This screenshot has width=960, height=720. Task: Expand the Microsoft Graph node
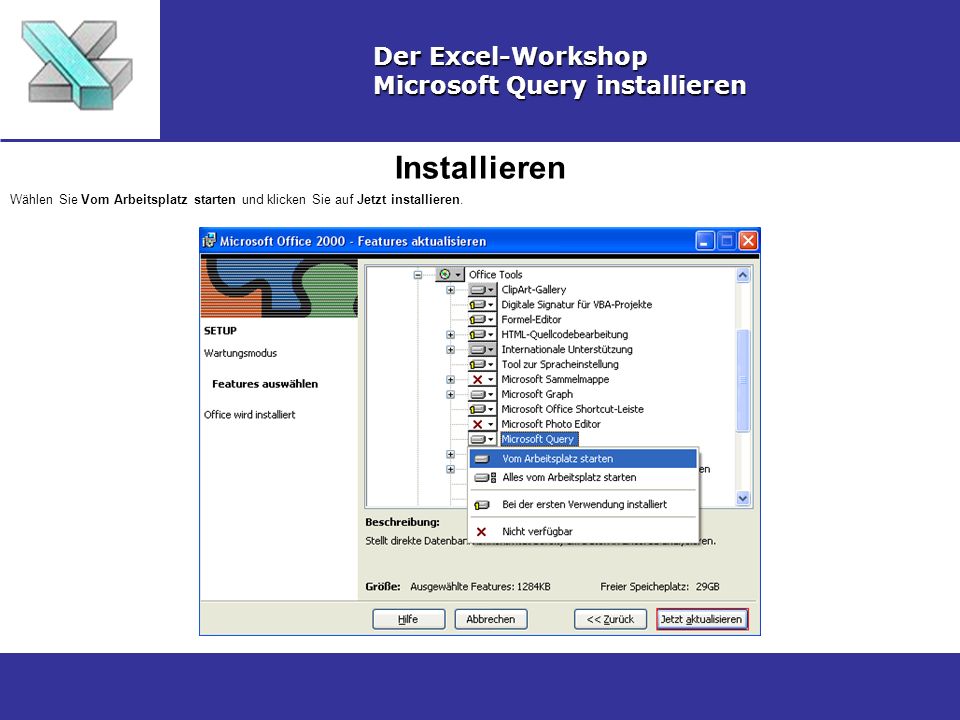[450, 394]
